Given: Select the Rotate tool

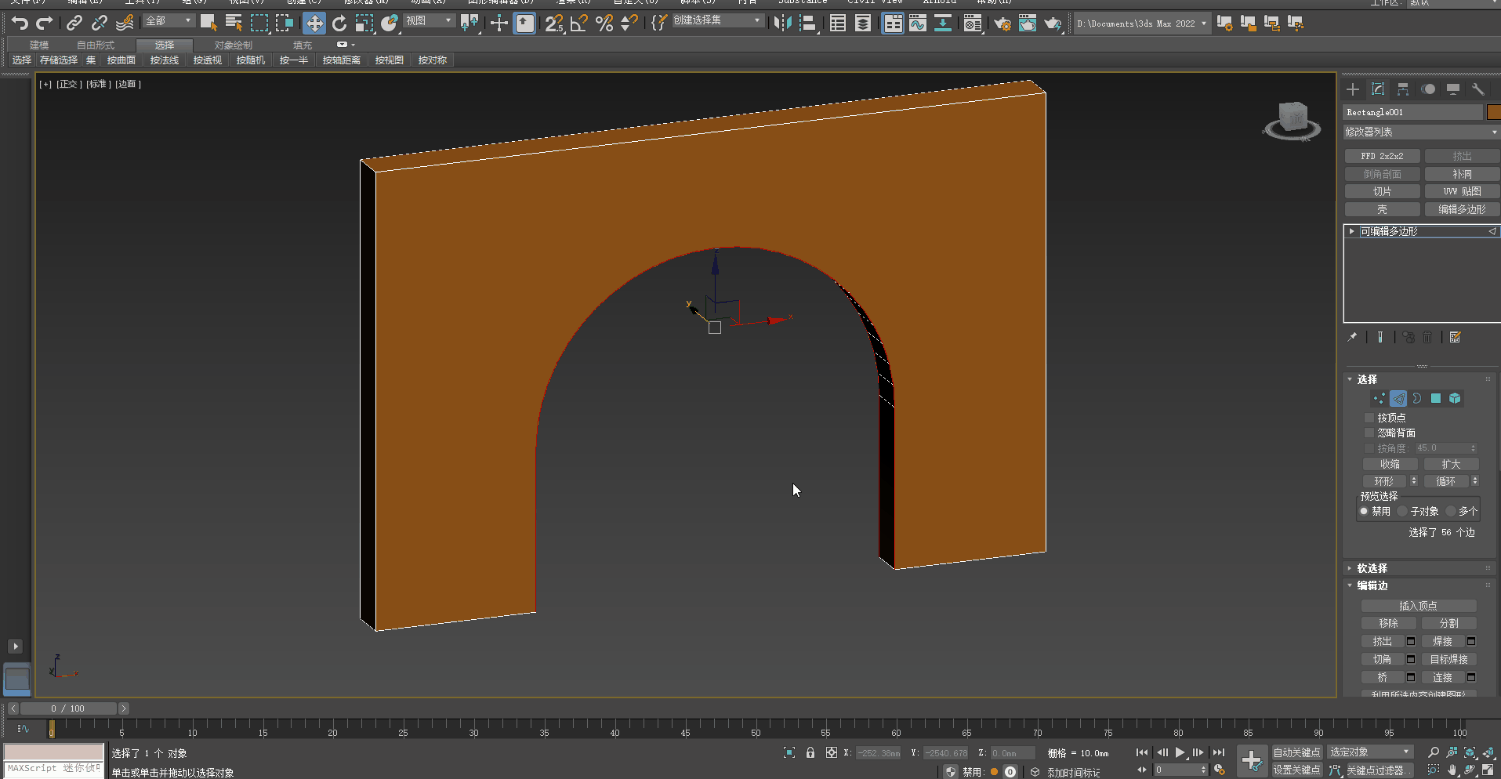Looking at the screenshot, I should 340,23.
